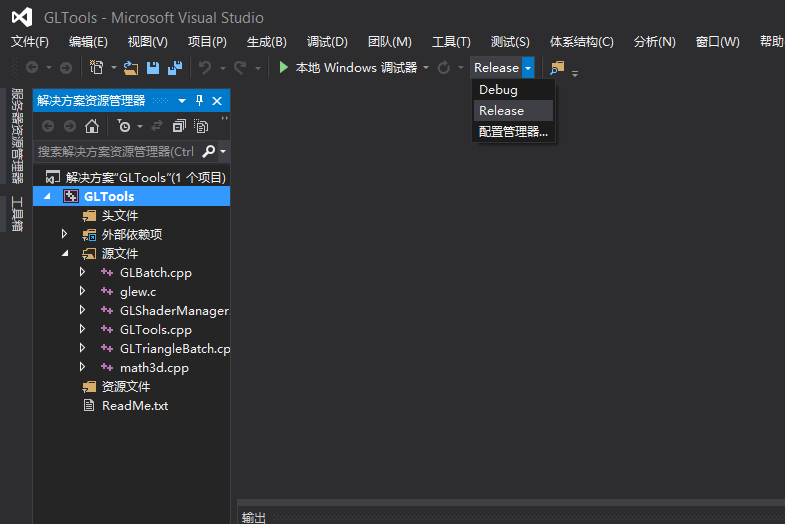Click the Show All Files icon
This screenshot has width=785, height=524.
201,126
